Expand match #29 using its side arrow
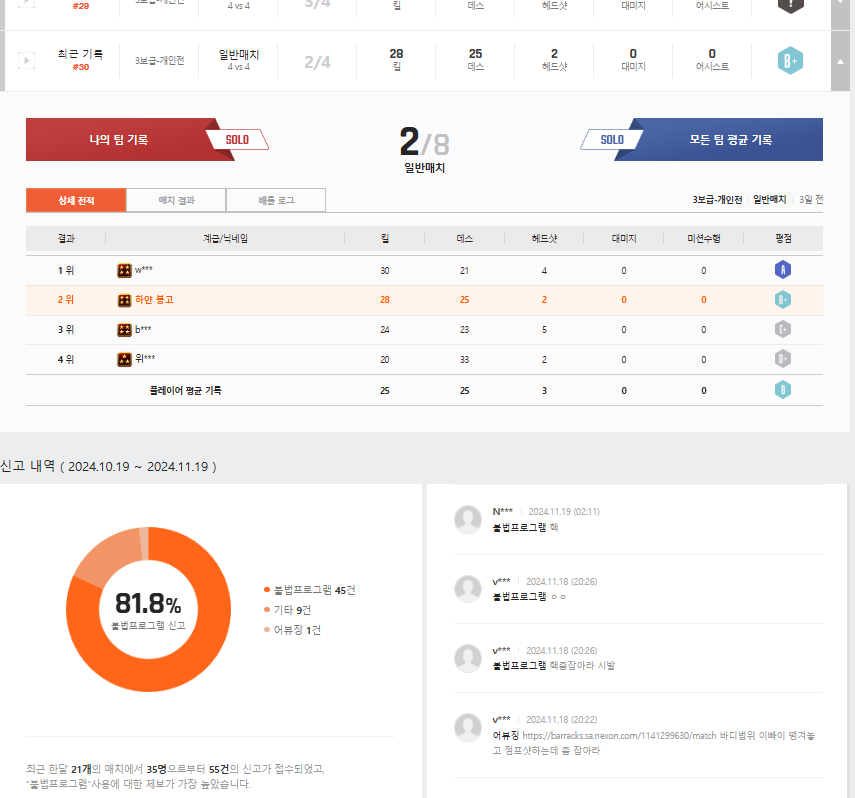 point(840,4)
